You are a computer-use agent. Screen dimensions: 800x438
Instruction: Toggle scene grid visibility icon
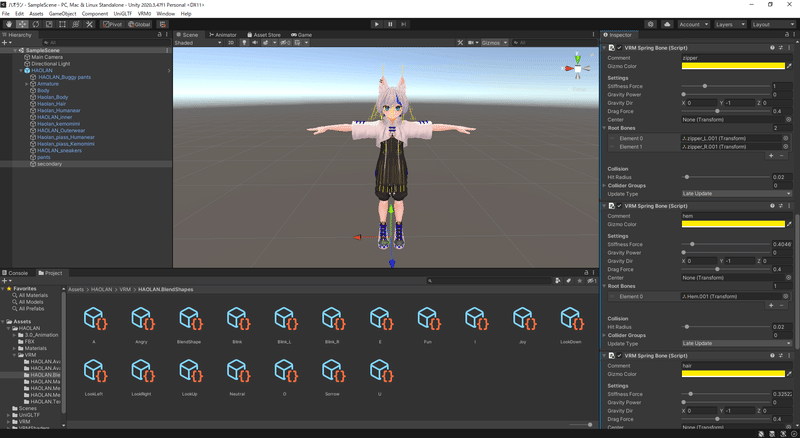[x=297, y=43]
